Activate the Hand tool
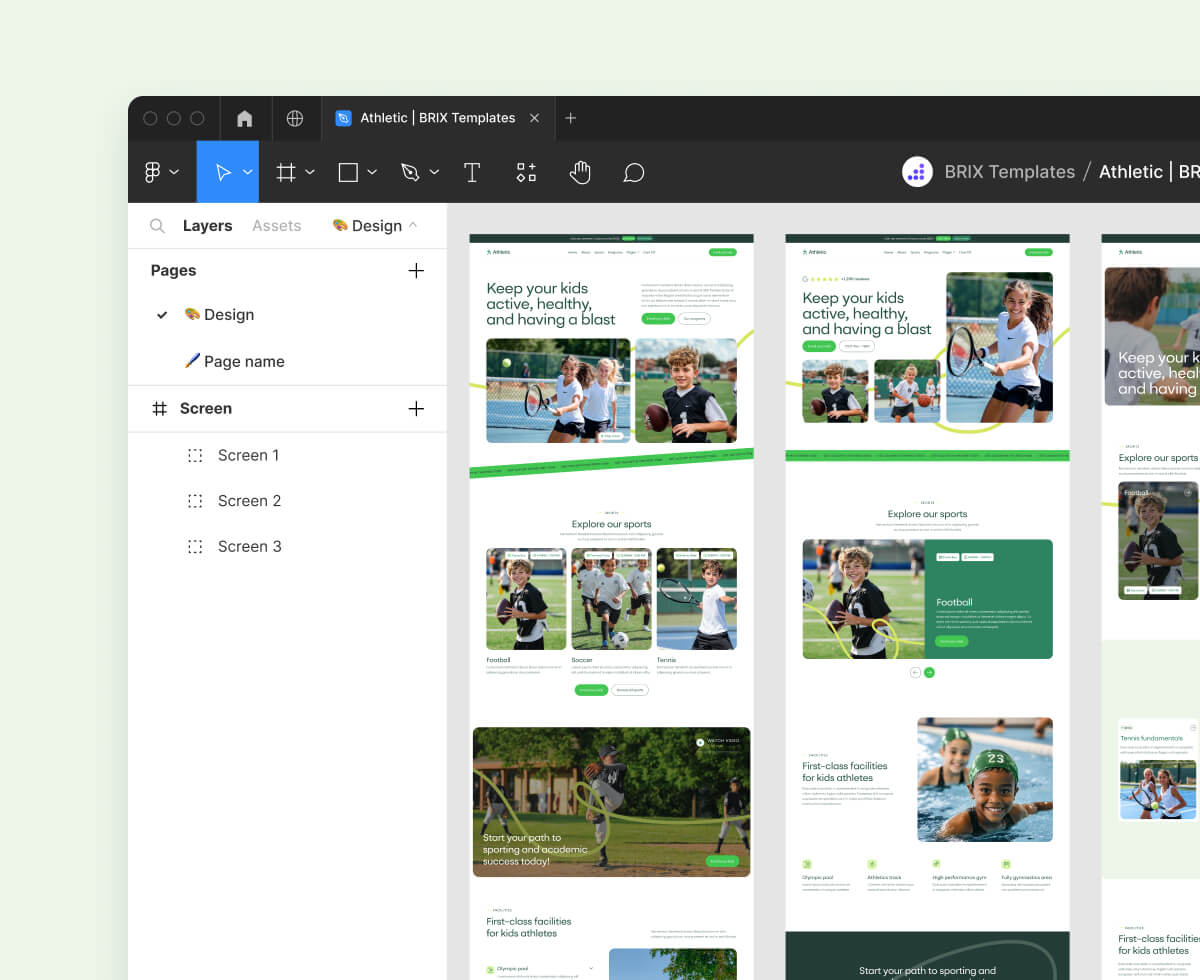Image resolution: width=1200 pixels, height=980 pixels. click(580, 171)
